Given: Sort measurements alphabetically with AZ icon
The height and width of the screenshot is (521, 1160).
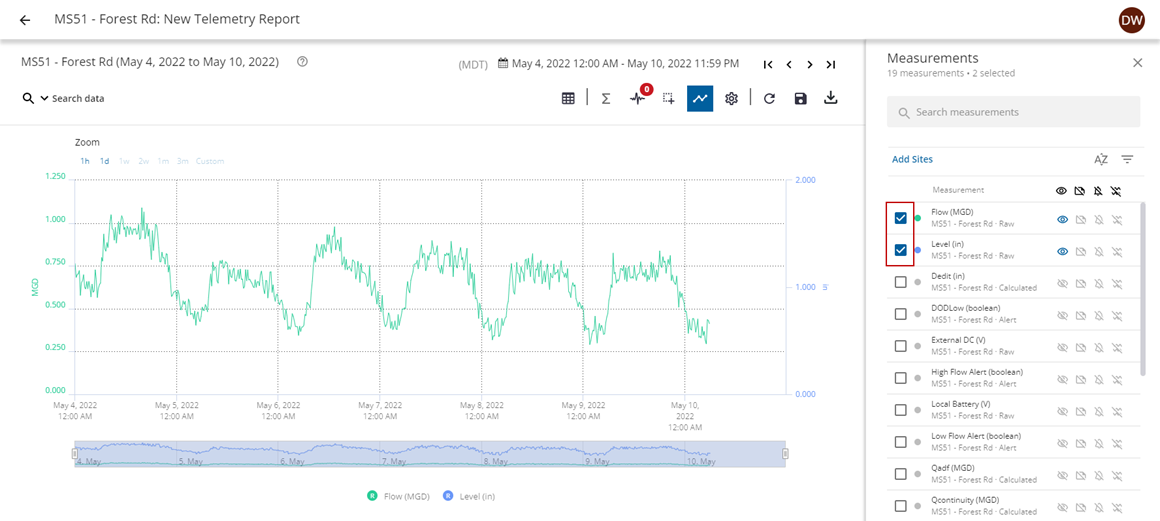Looking at the screenshot, I should coord(1101,159).
